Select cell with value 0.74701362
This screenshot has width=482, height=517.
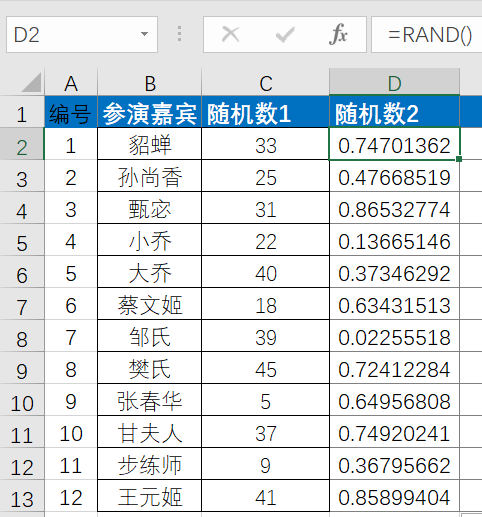(x=394, y=144)
